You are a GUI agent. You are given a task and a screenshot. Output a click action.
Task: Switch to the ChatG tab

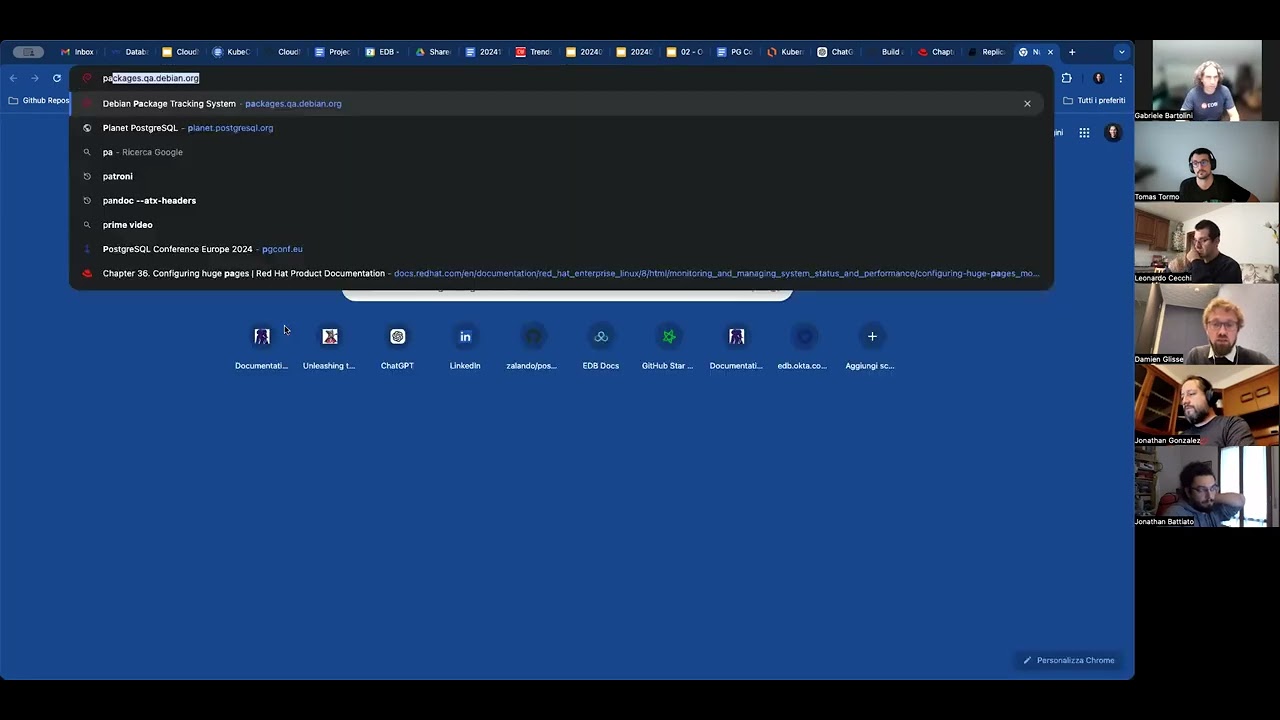(x=836, y=52)
